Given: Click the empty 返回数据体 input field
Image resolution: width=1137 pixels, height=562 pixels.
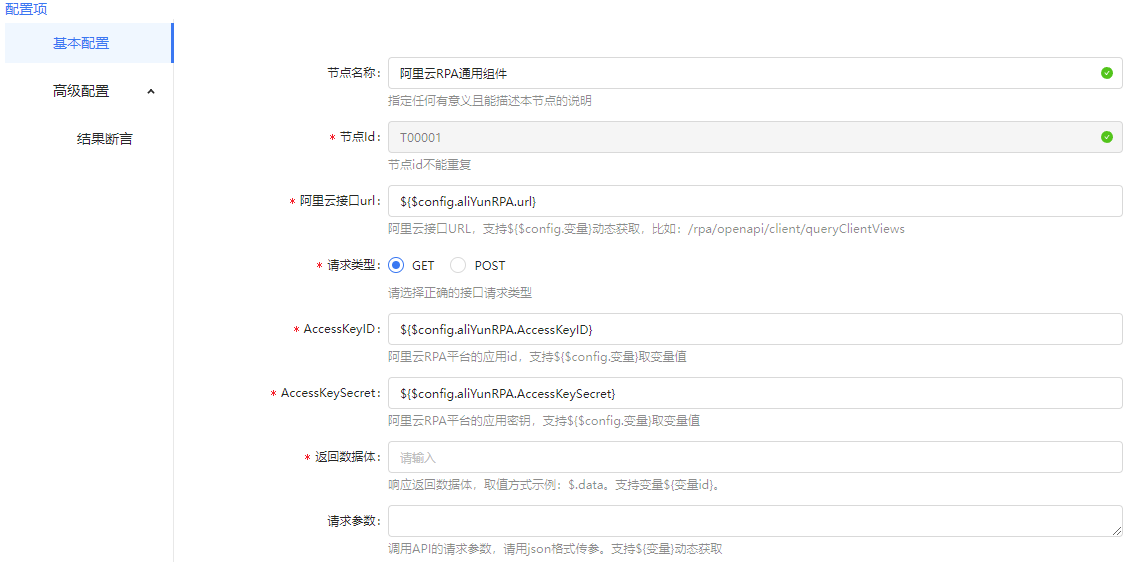Looking at the screenshot, I should click(x=755, y=457).
